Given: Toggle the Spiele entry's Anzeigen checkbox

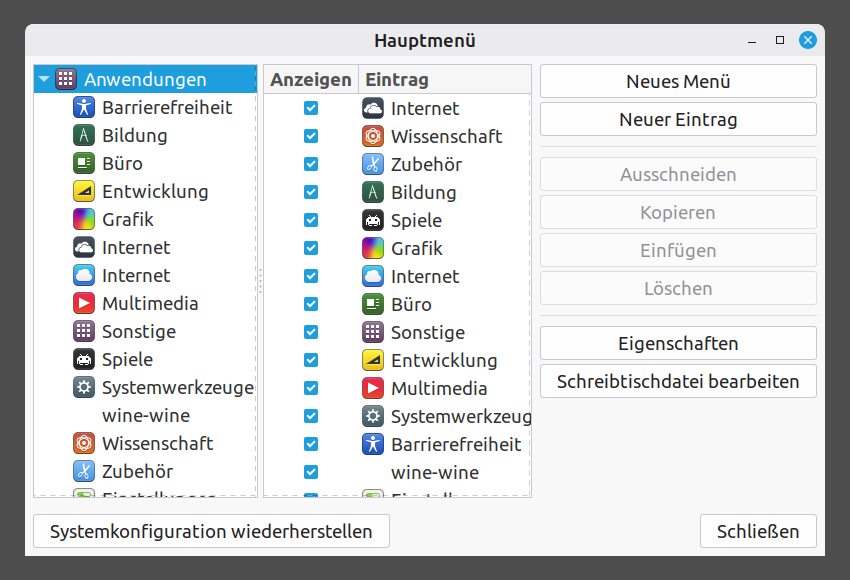Looking at the screenshot, I should pos(311,221).
